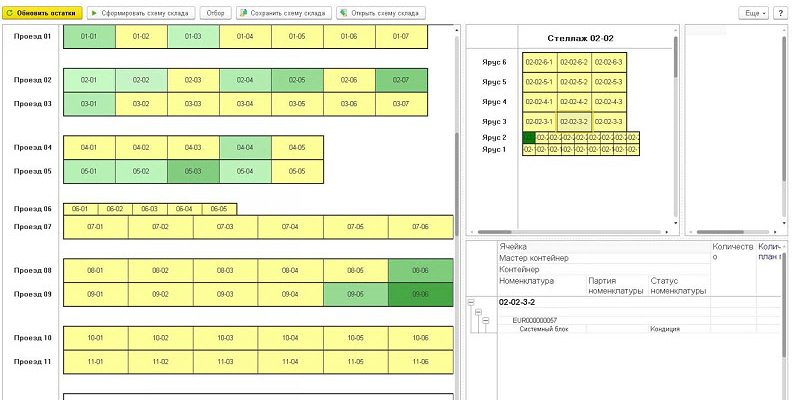Select rack cell 02-02-6-1
The width and height of the screenshot is (795, 400).
(539, 62)
